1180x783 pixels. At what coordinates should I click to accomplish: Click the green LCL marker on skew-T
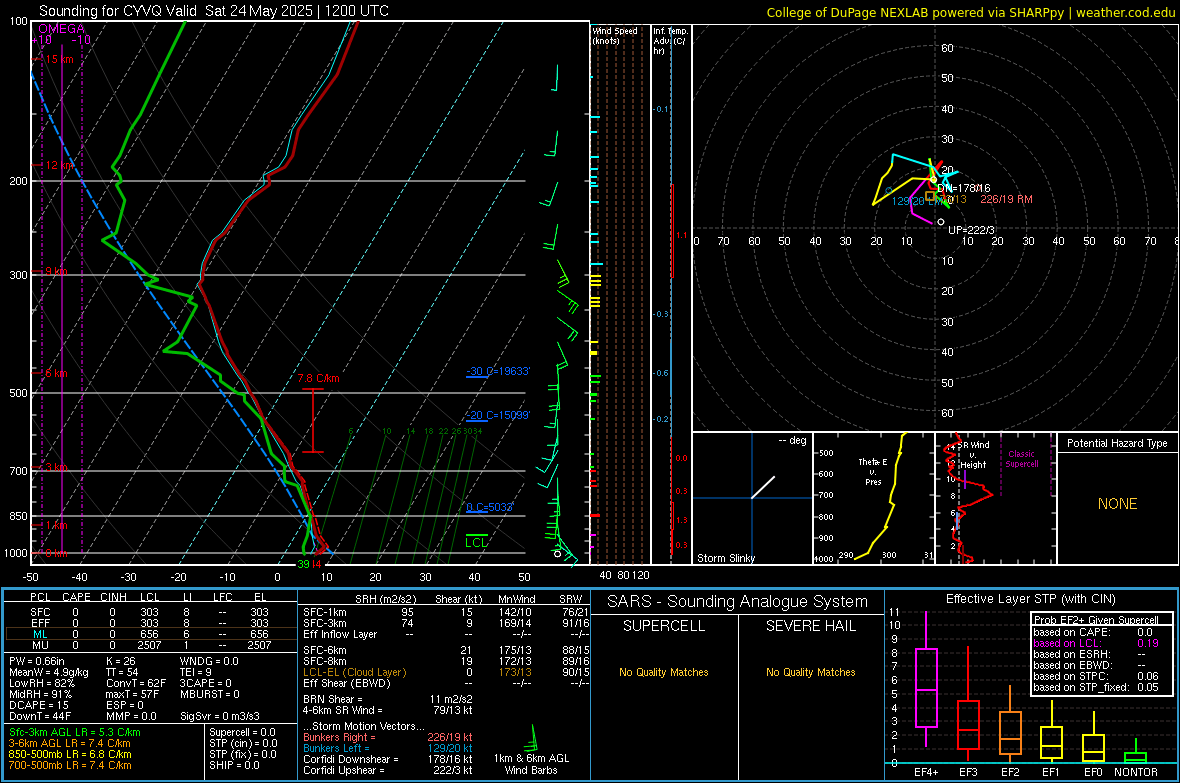coord(476,542)
